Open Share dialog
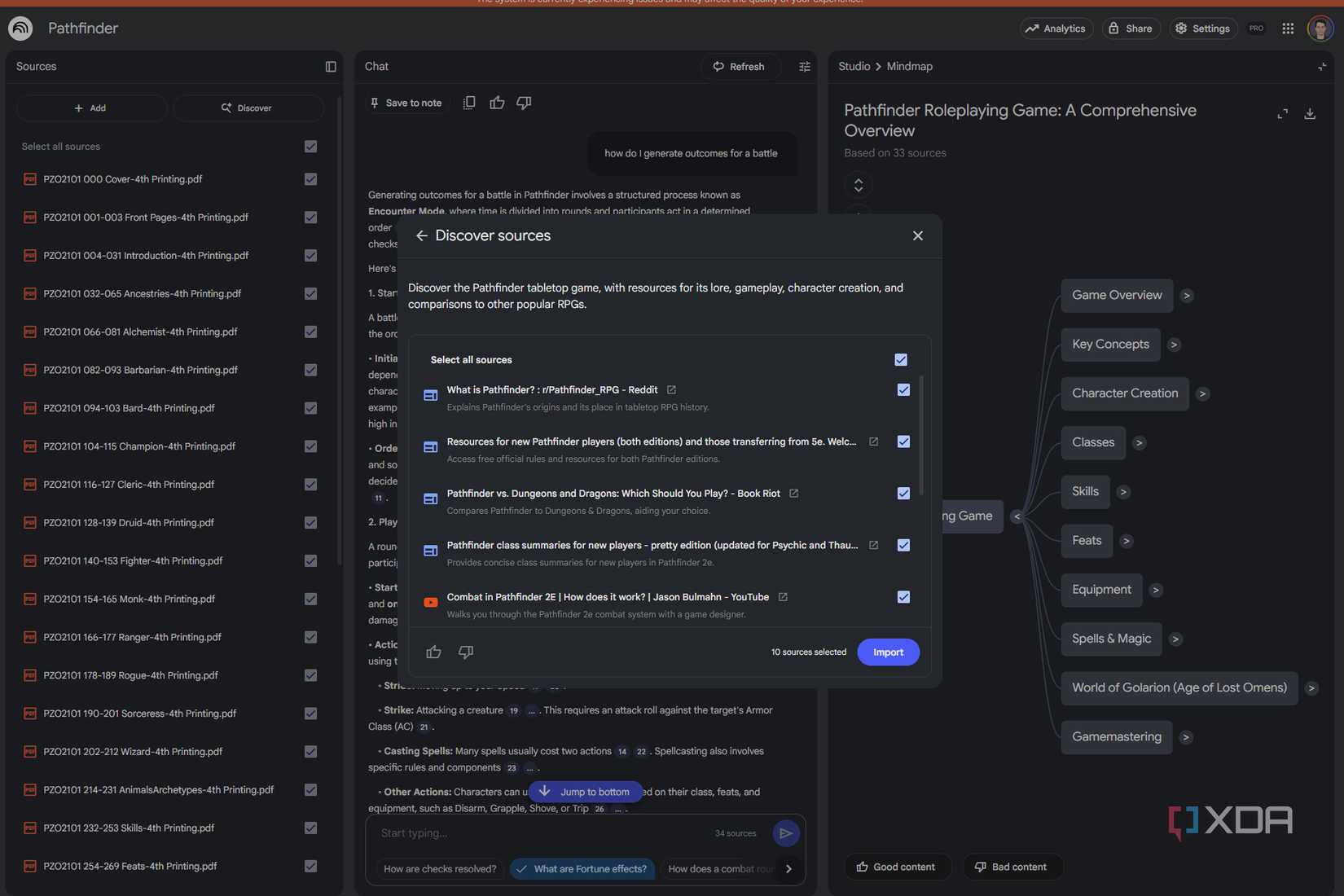 pos(1131,29)
